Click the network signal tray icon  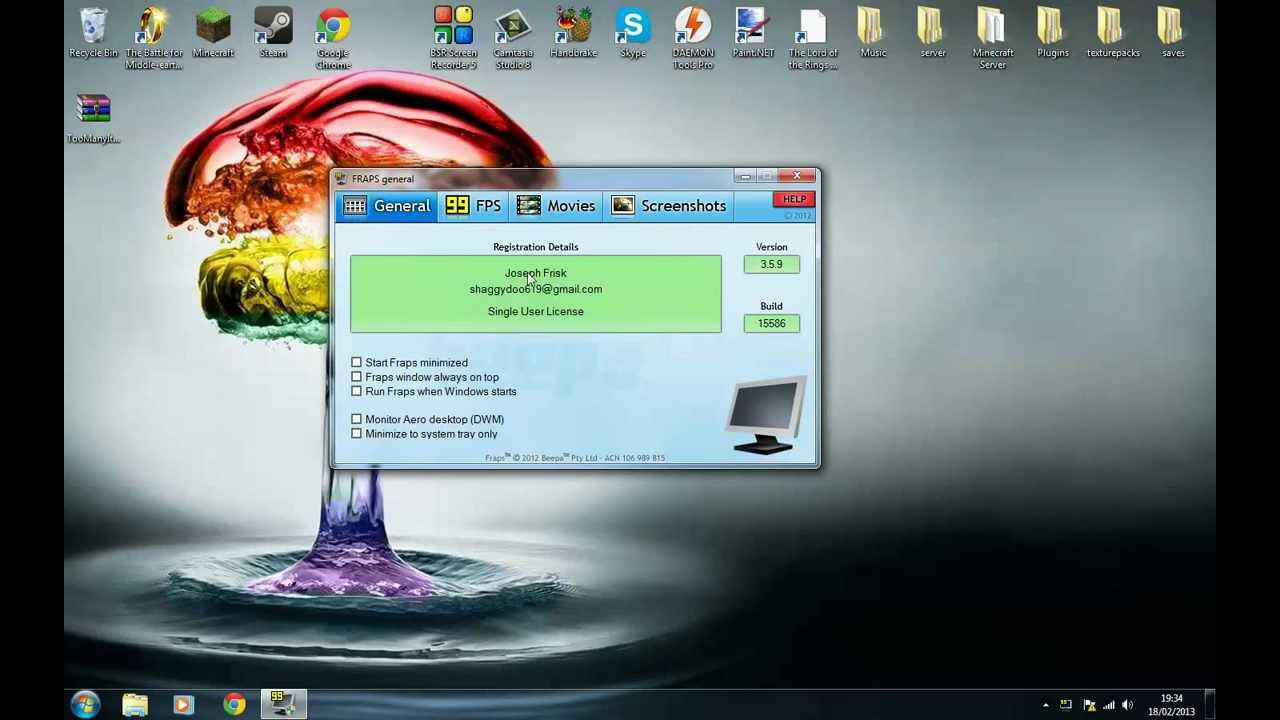coord(1108,705)
